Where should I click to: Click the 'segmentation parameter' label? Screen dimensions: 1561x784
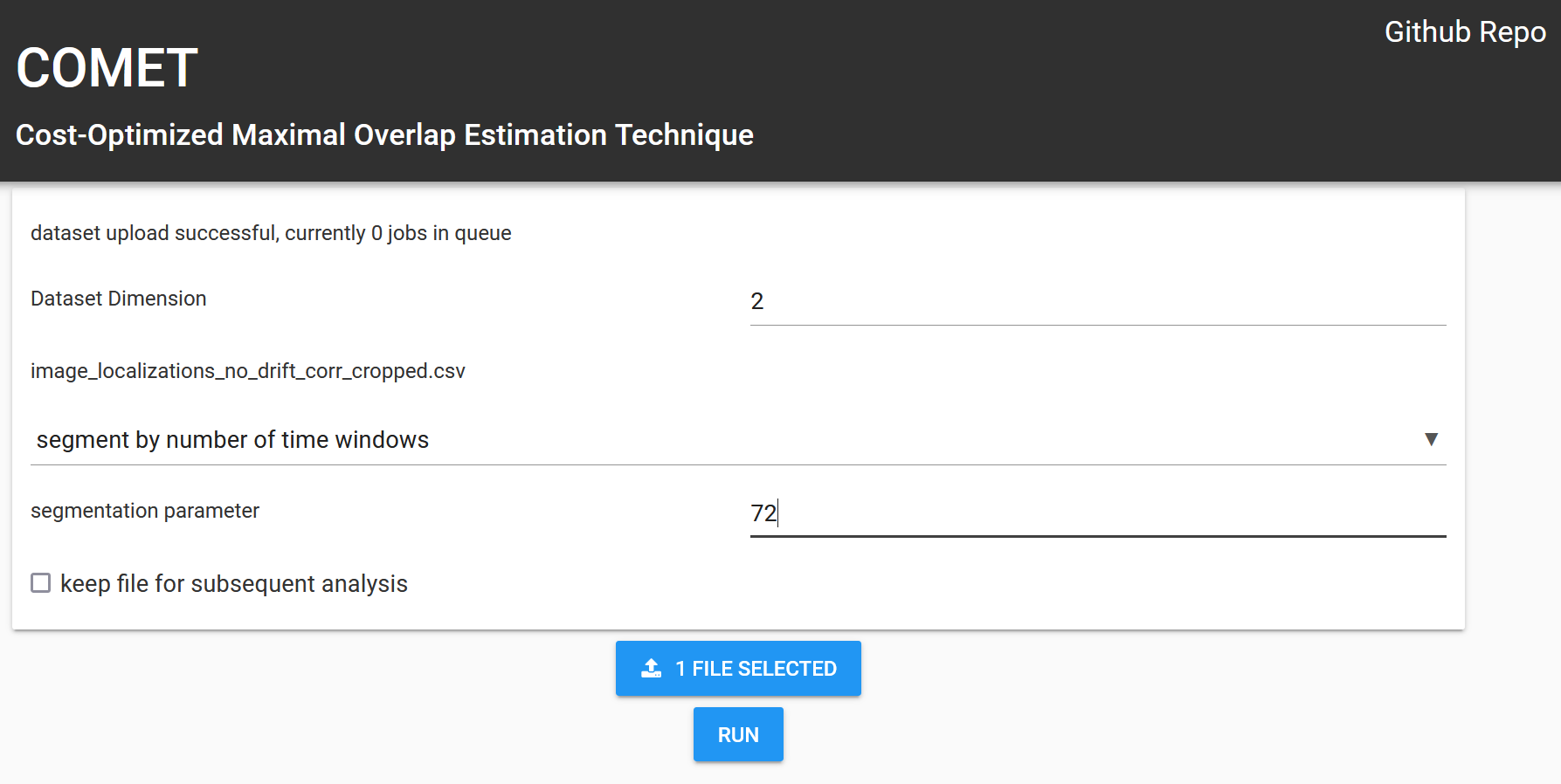(145, 511)
